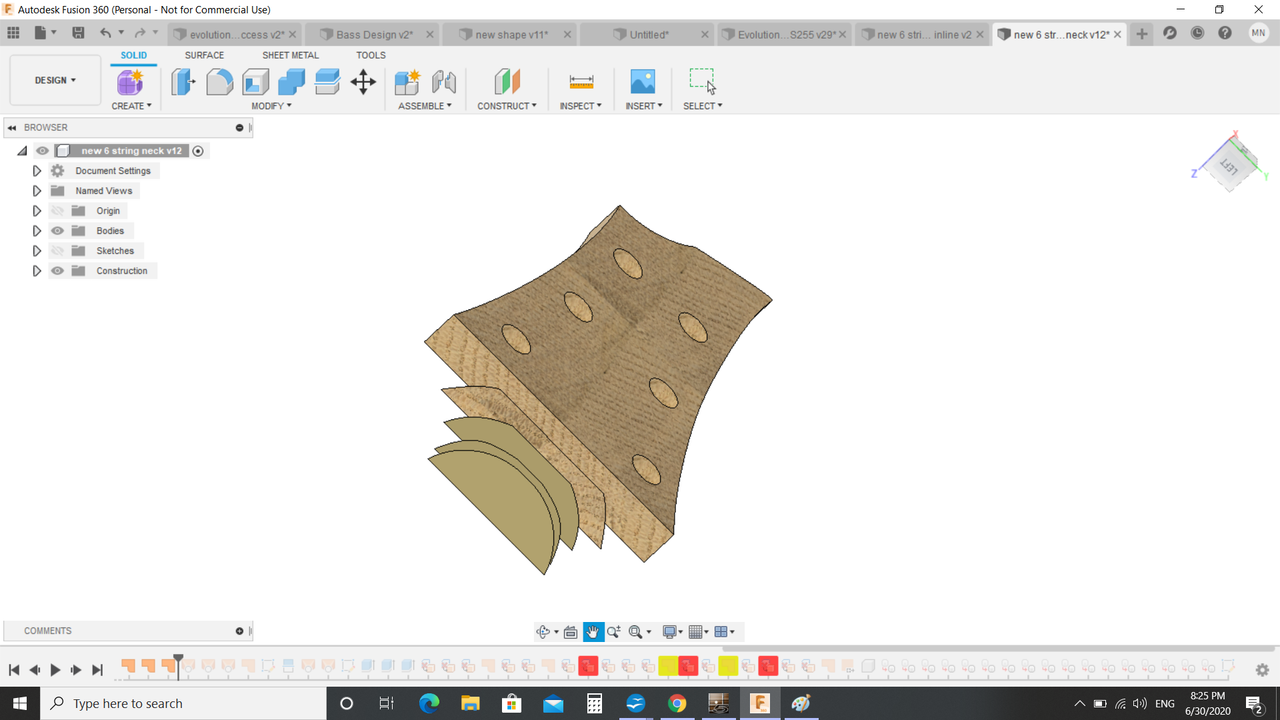Image resolution: width=1280 pixels, height=720 pixels.
Task: Click the activate component radio button
Action: click(x=198, y=151)
